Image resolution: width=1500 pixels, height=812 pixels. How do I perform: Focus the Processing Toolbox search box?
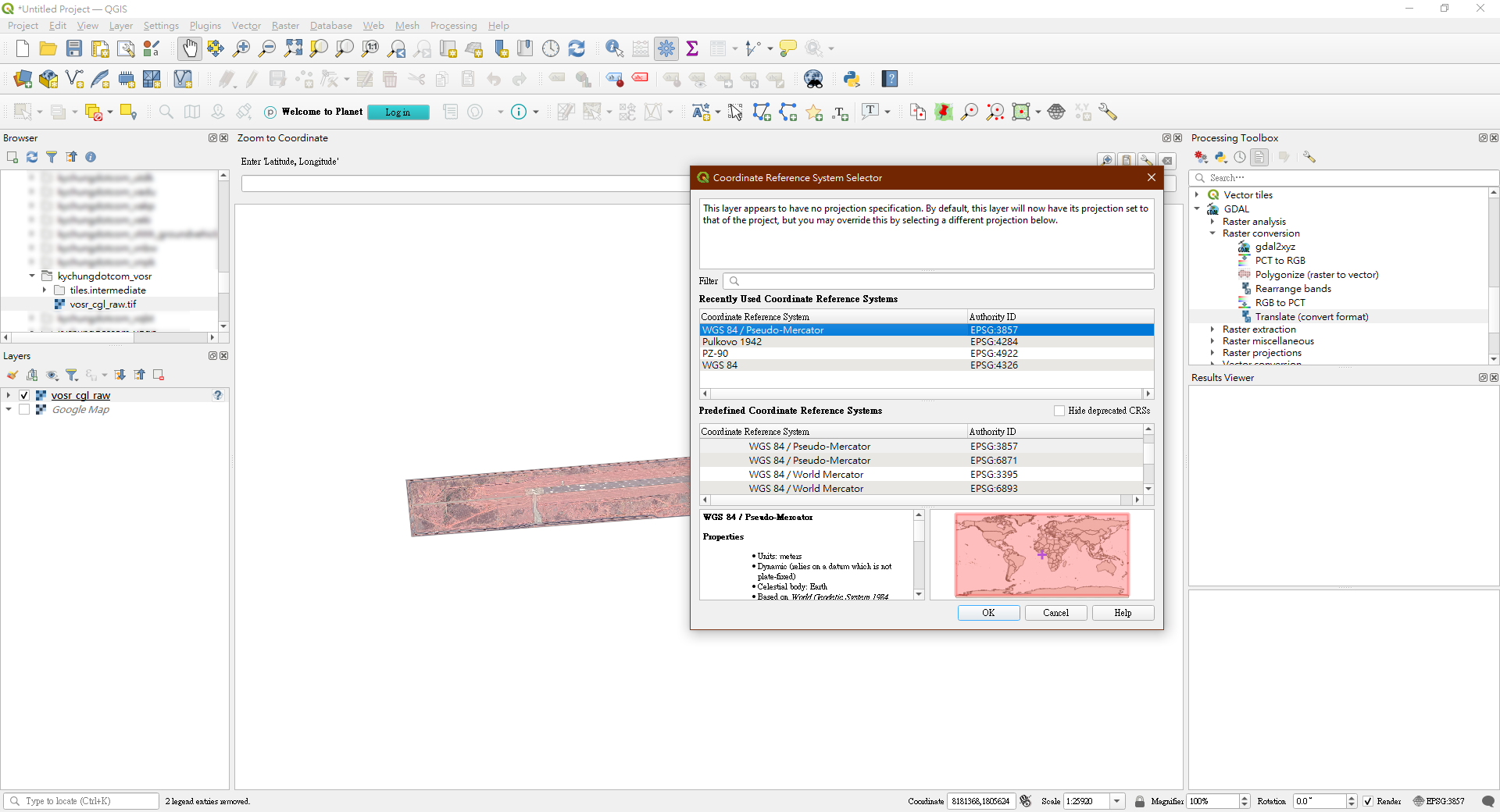1345,178
